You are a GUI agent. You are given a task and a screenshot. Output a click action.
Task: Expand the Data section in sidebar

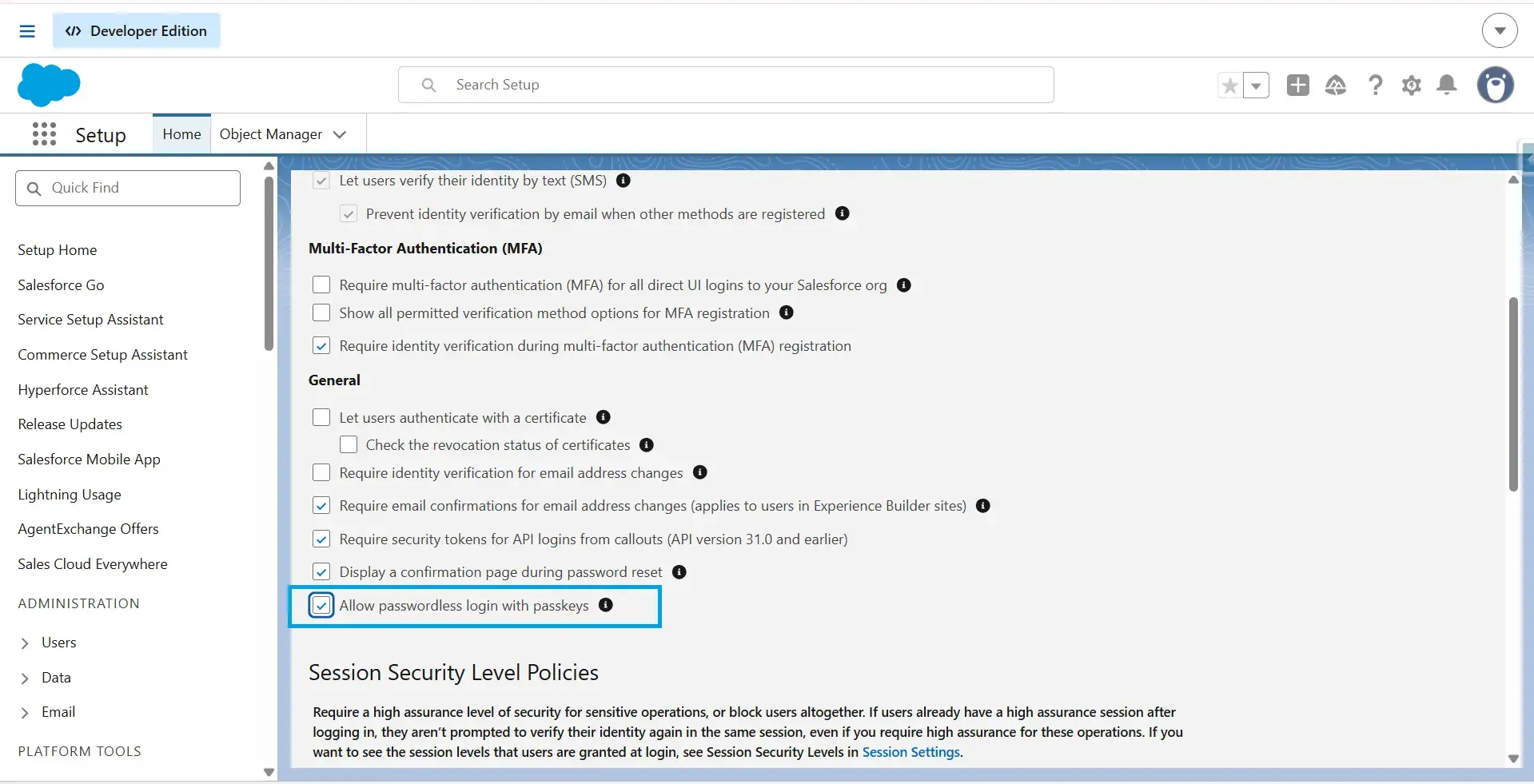[25, 679]
